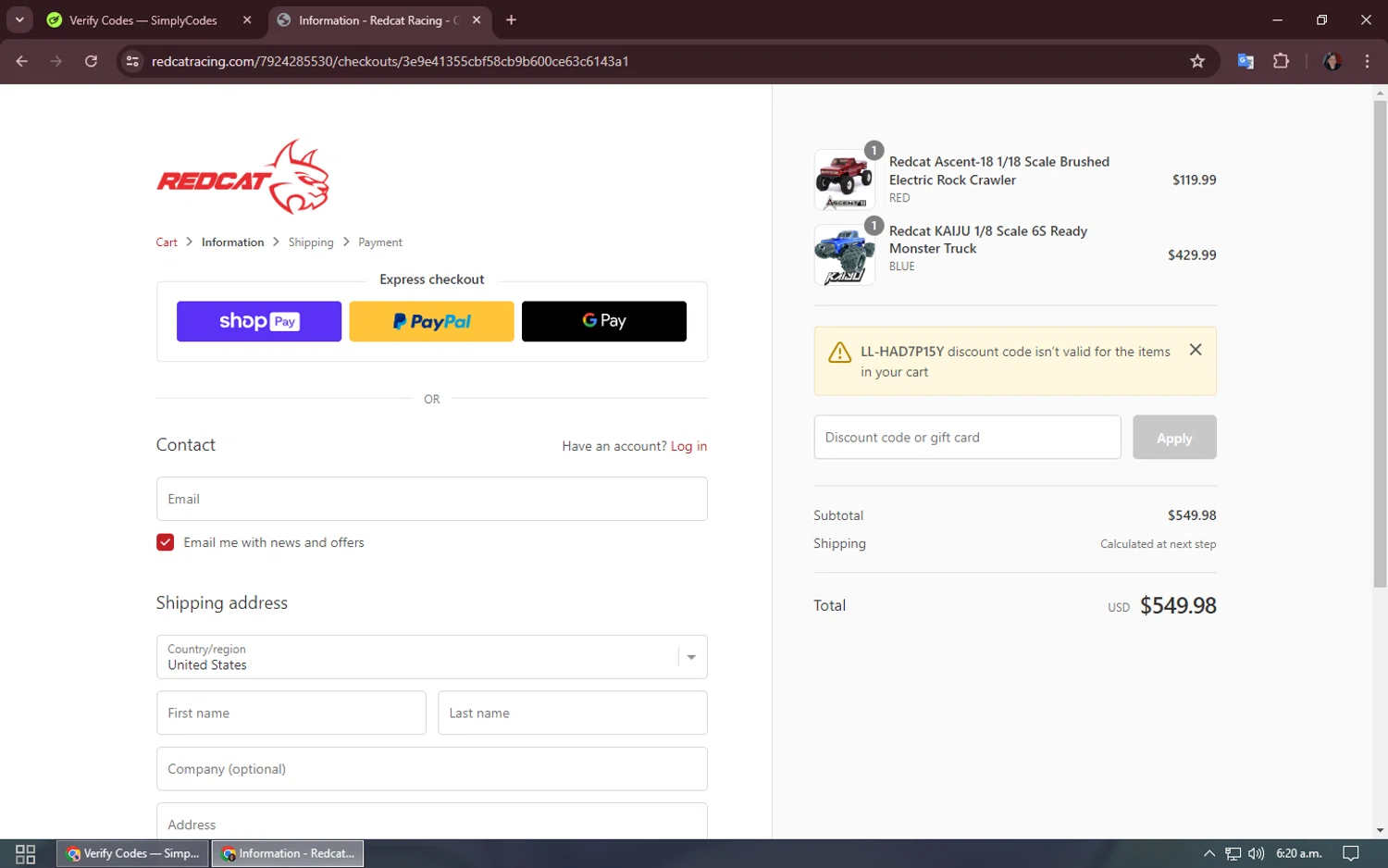Select the Information breadcrumb step
This screenshot has width=1388, height=868.
pos(232,242)
